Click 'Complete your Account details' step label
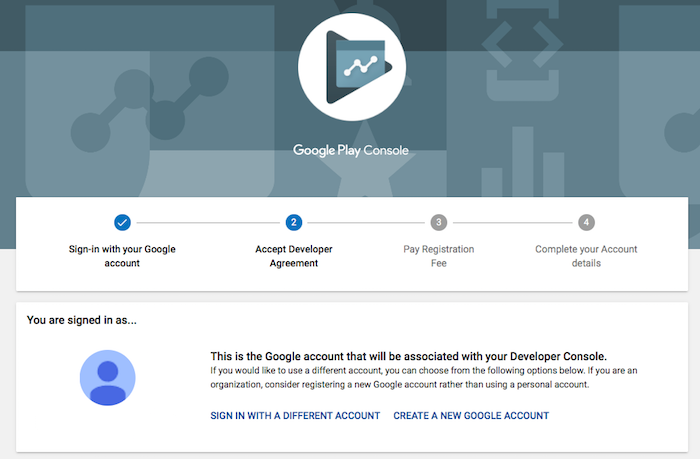This screenshot has width=700, height=459. 586,256
